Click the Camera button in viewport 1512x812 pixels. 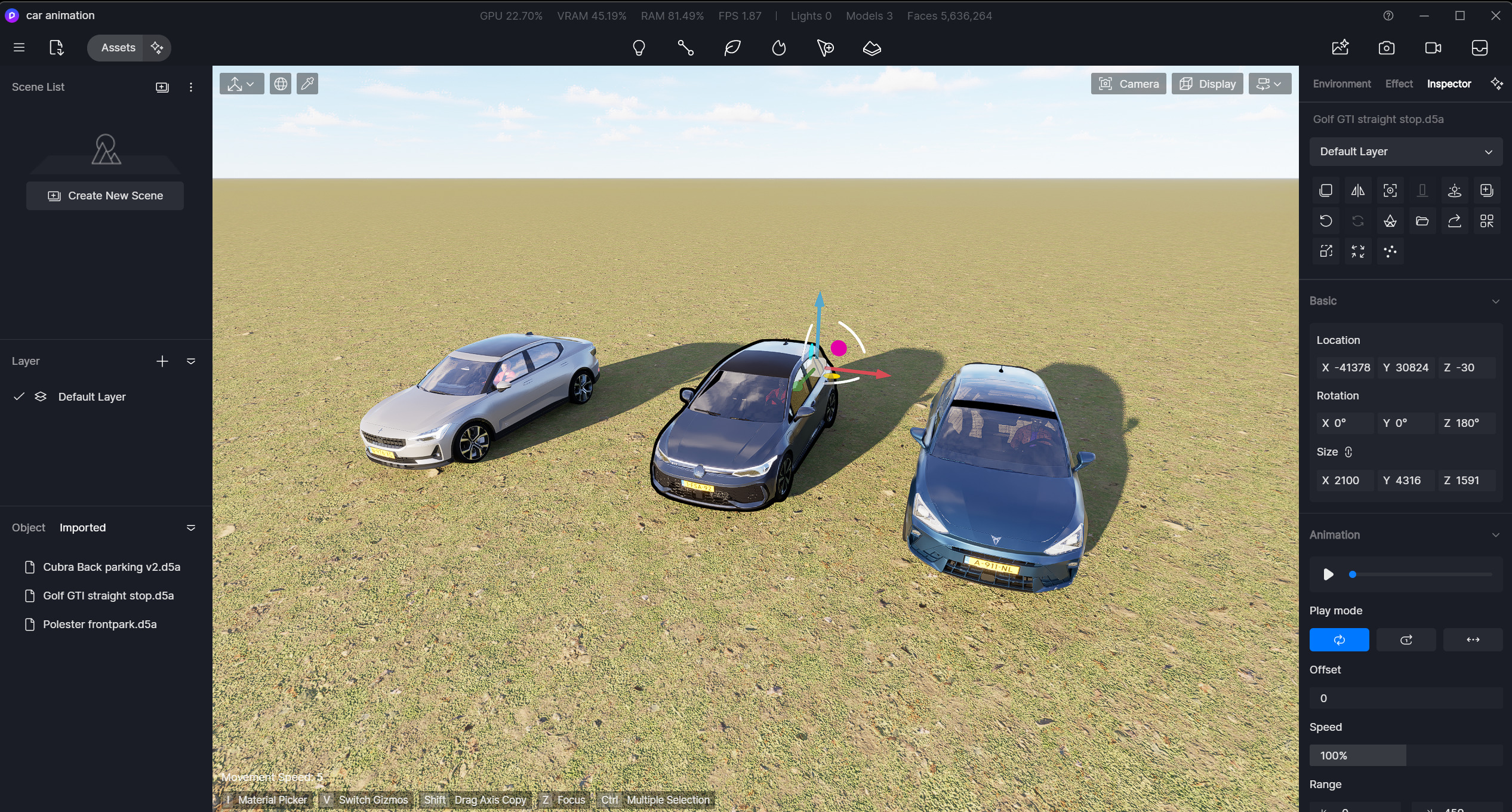1128,84
